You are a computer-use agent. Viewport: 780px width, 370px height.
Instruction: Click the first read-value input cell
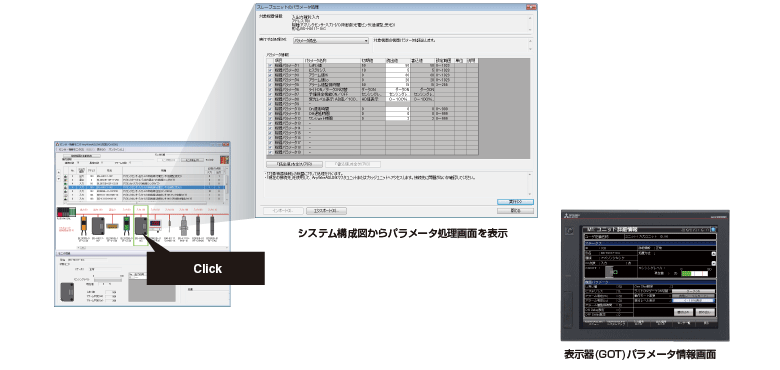(x=397, y=66)
